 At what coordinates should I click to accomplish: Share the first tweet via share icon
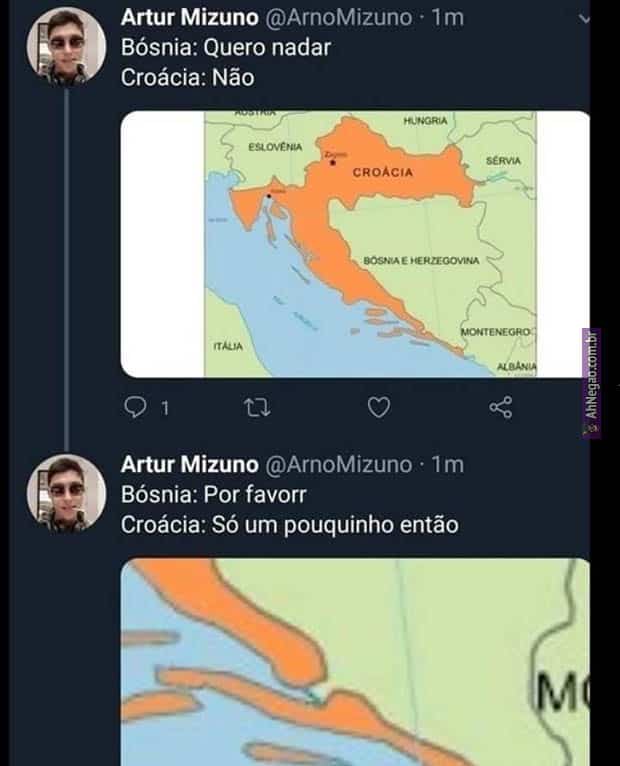tap(501, 407)
